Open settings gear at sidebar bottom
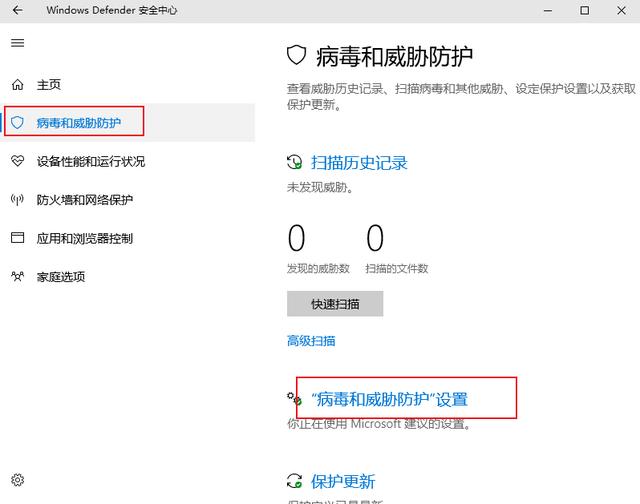 pyautogui.click(x=18, y=480)
